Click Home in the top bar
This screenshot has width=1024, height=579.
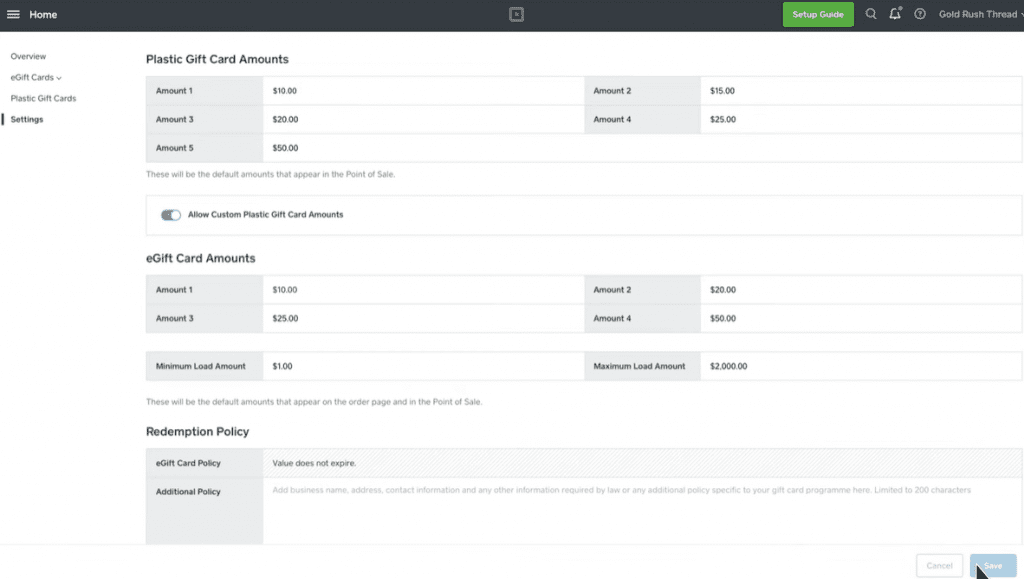click(43, 14)
